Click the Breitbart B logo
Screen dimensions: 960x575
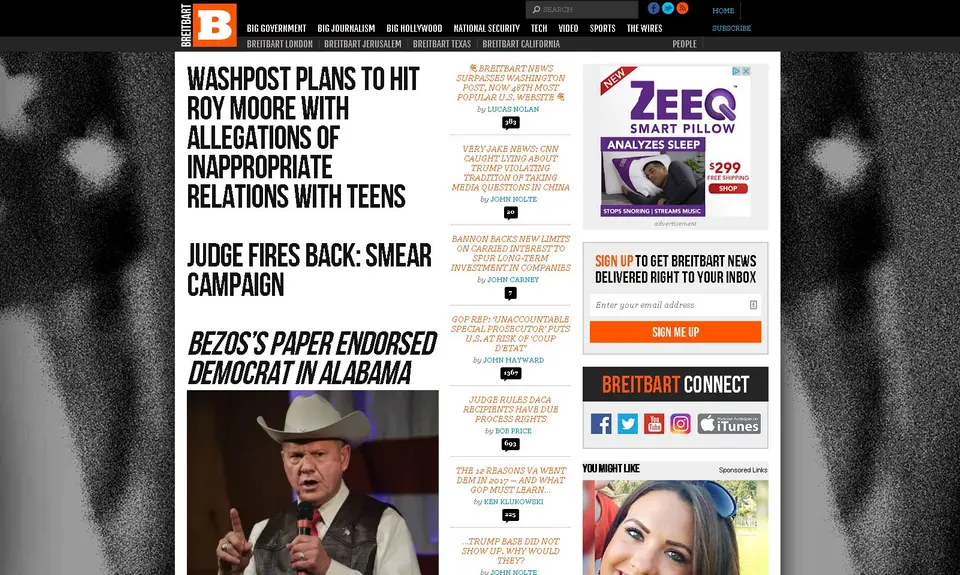pos(209,25)
